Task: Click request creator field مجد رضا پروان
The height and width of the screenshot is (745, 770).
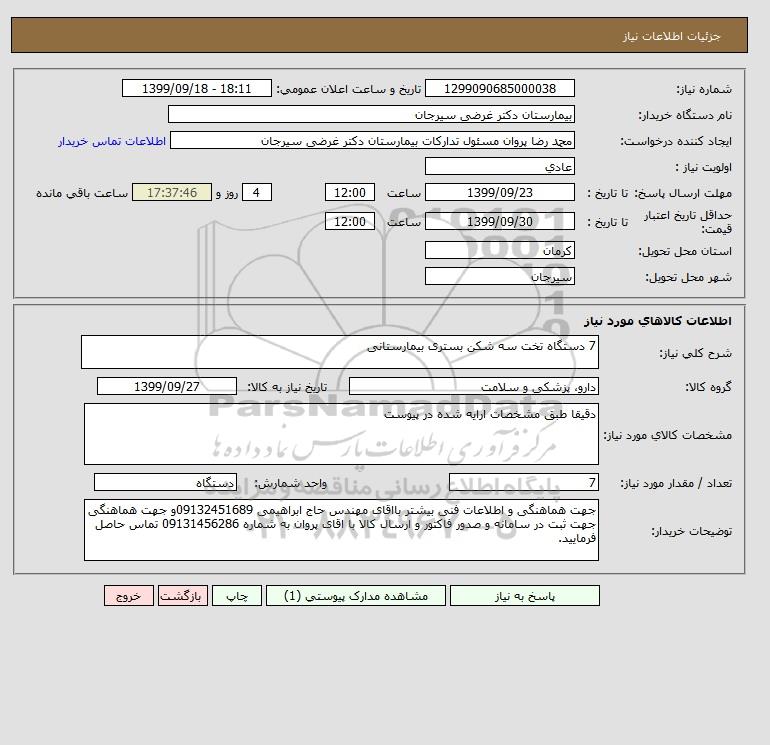Action: point(372,140)
